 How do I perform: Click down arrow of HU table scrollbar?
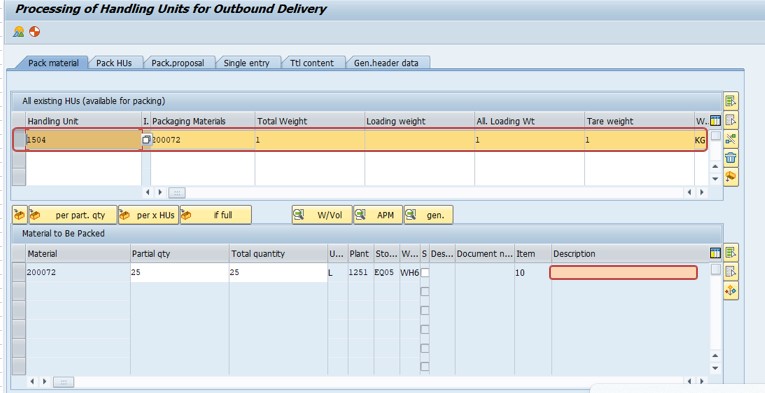715,179
